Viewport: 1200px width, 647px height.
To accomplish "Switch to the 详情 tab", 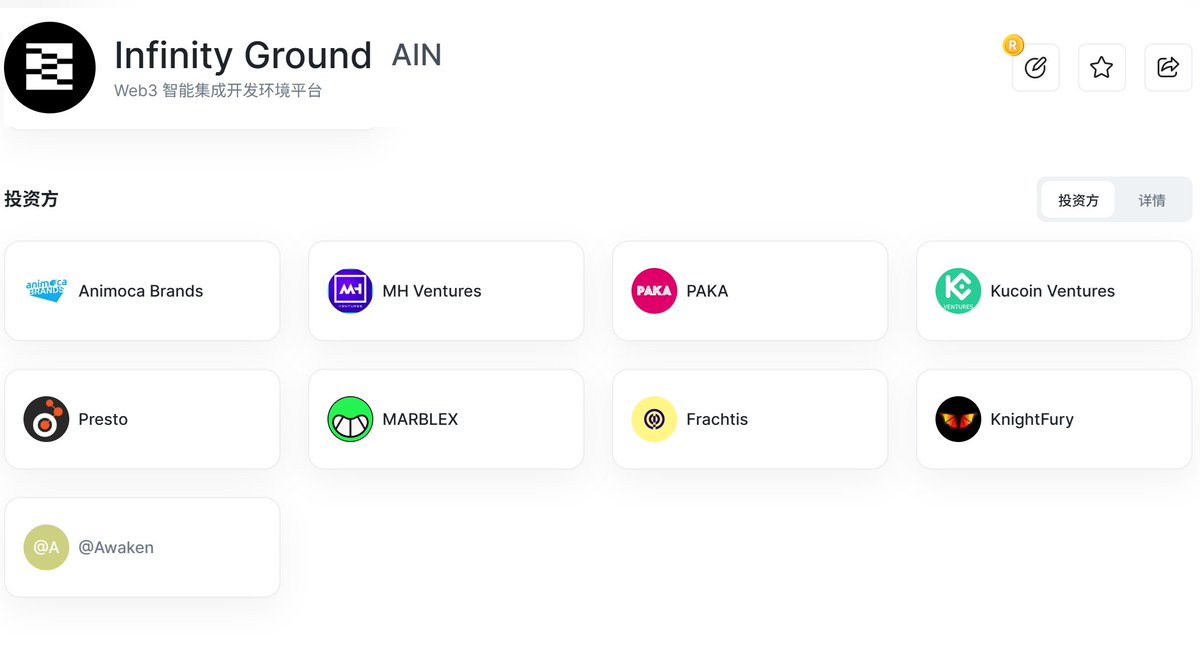I will (1152, 200).
